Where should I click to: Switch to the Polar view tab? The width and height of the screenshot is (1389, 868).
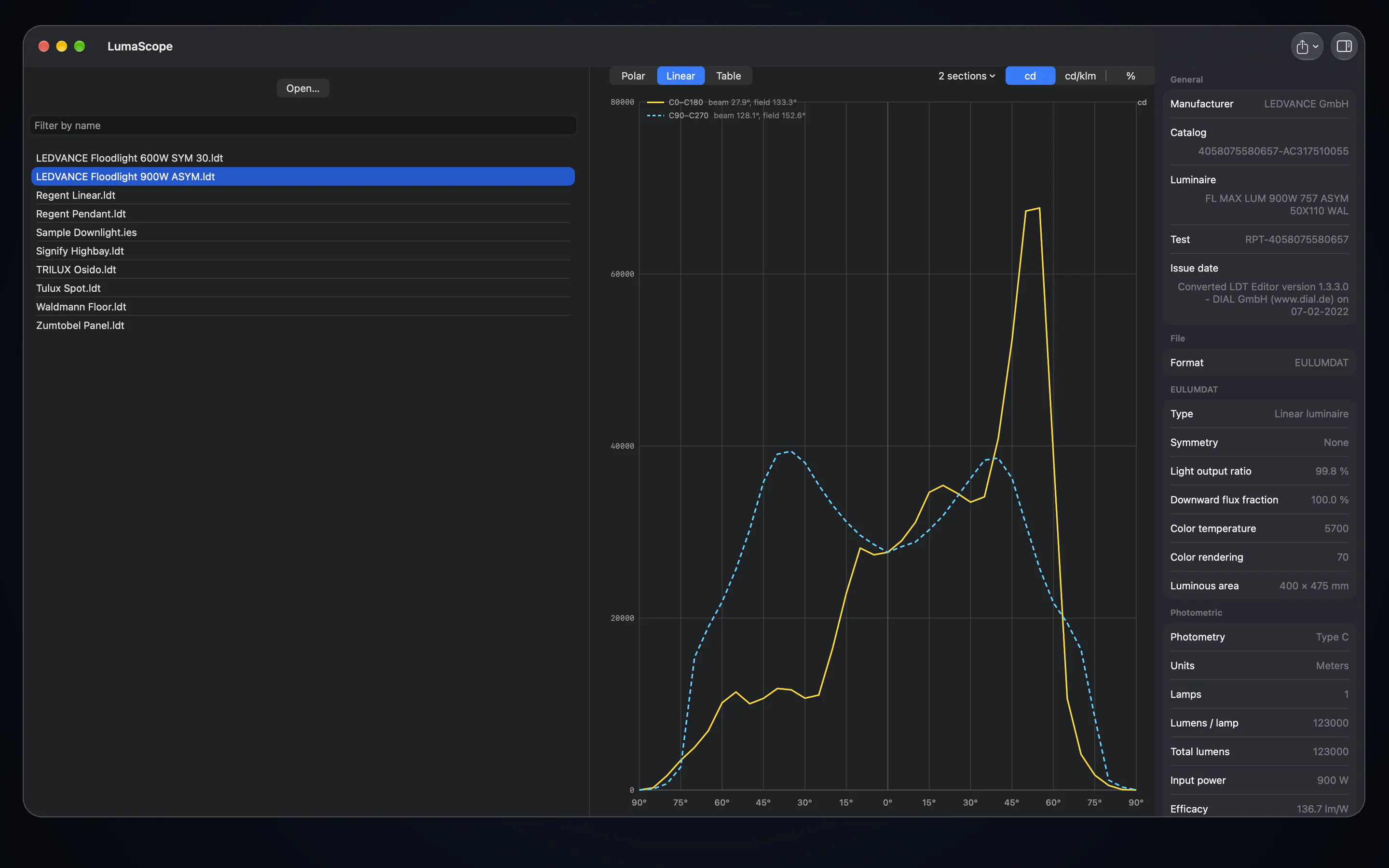(632, 76)
